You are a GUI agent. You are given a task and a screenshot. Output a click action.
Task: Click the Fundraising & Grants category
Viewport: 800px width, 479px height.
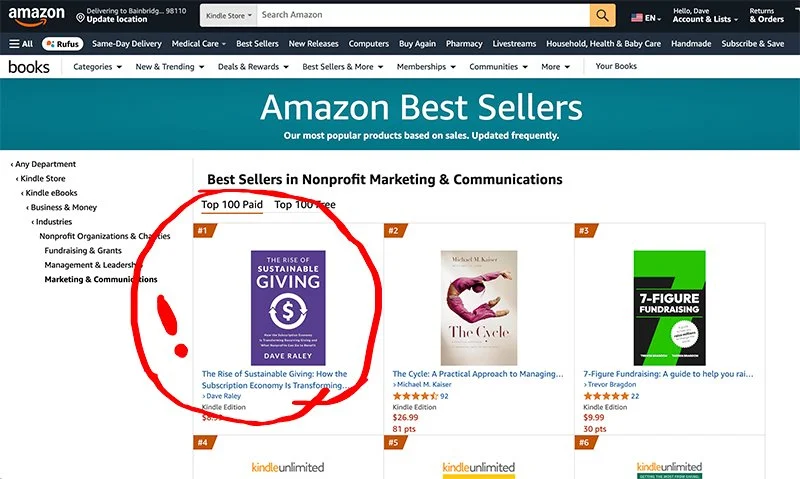(83, 250)
